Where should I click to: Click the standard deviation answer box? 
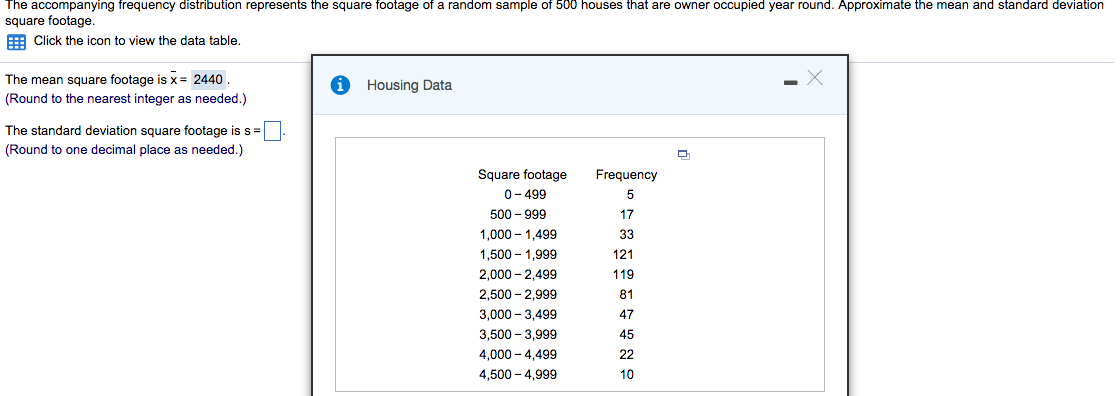click(272, 132)
